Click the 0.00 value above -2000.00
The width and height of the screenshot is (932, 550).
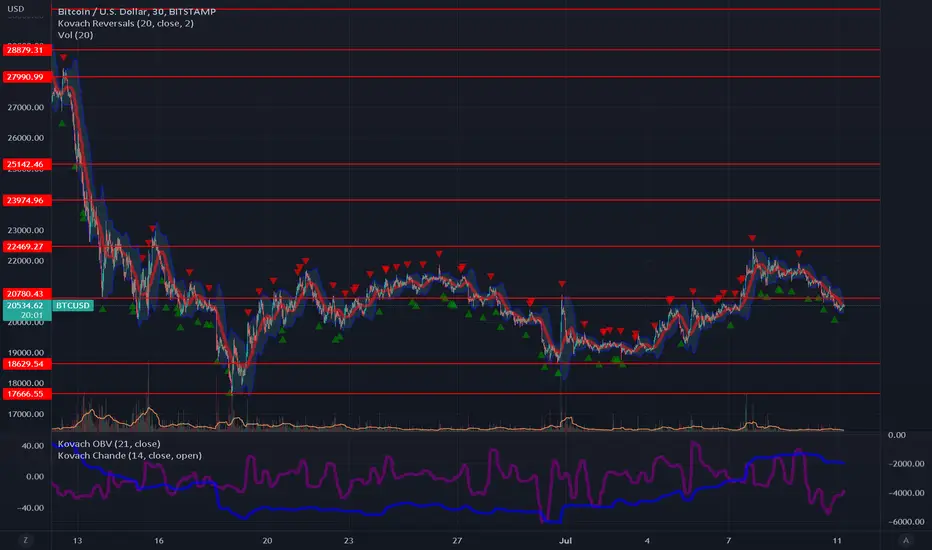[897, 435]
